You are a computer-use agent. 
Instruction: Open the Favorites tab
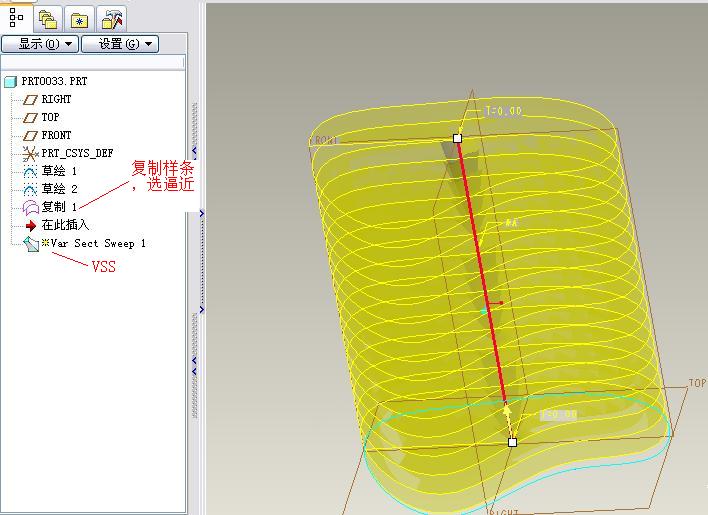[x=79, y=19]
